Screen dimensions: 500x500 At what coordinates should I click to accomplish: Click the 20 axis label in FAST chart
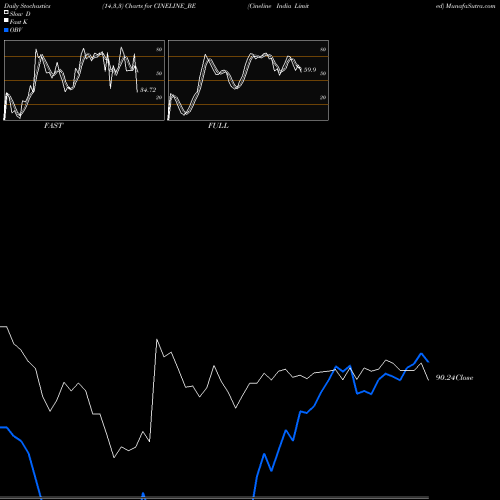coord(159,97)
